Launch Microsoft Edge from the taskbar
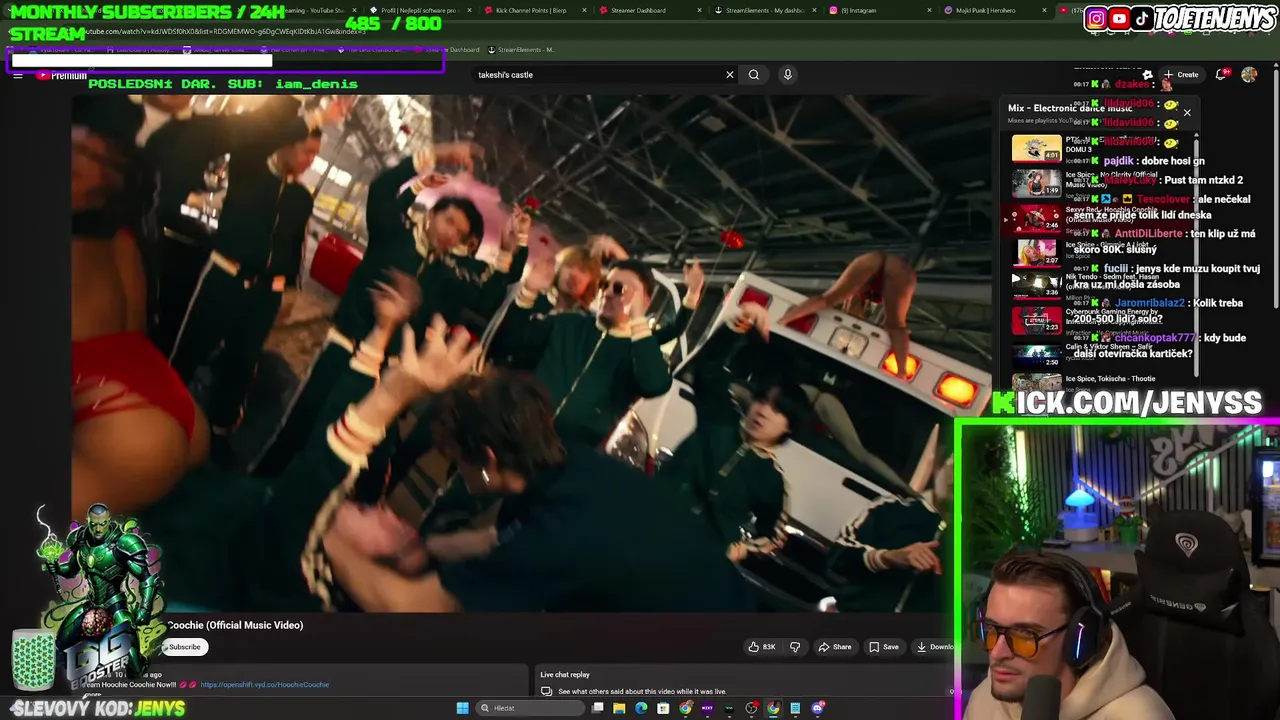Viewport: 1280px width, 720px height. click(641, 708)
